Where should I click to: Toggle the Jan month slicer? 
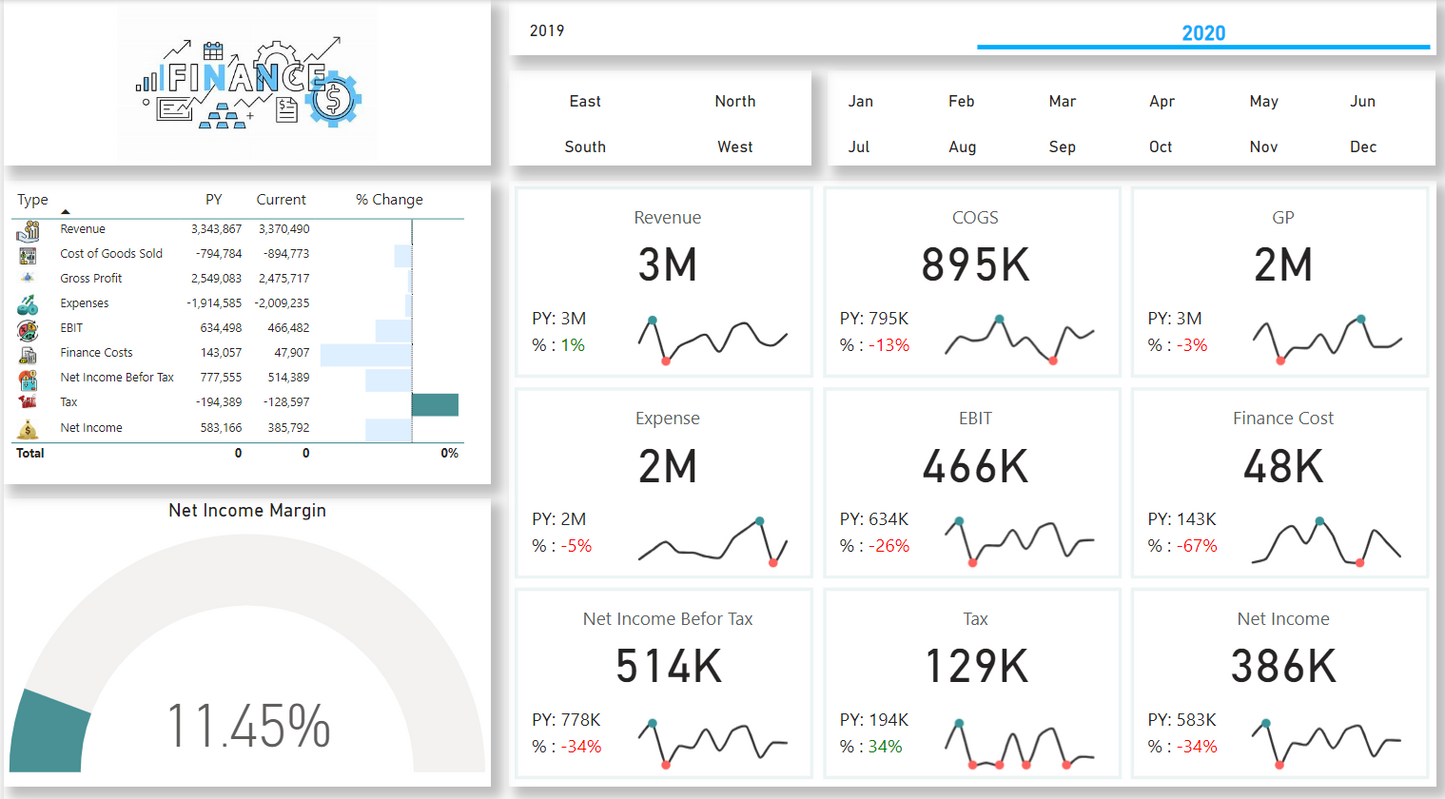point(860,101)
